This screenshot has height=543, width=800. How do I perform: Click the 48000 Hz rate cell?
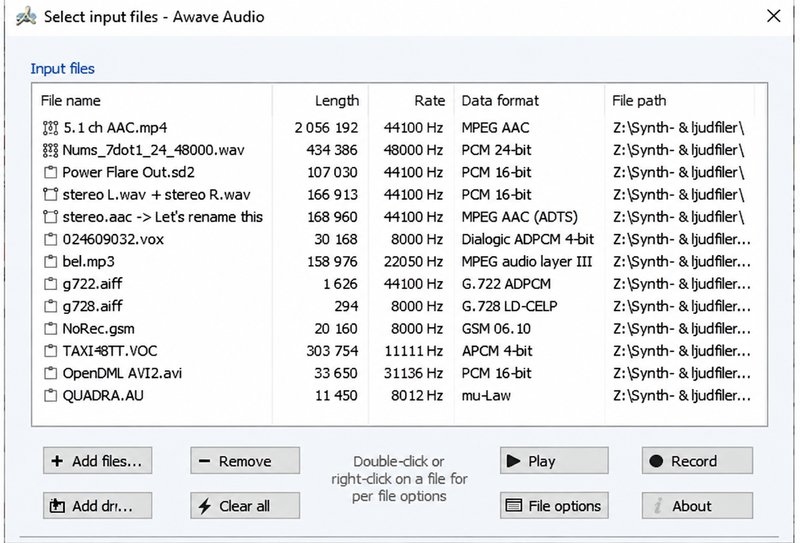coord(413,150)
